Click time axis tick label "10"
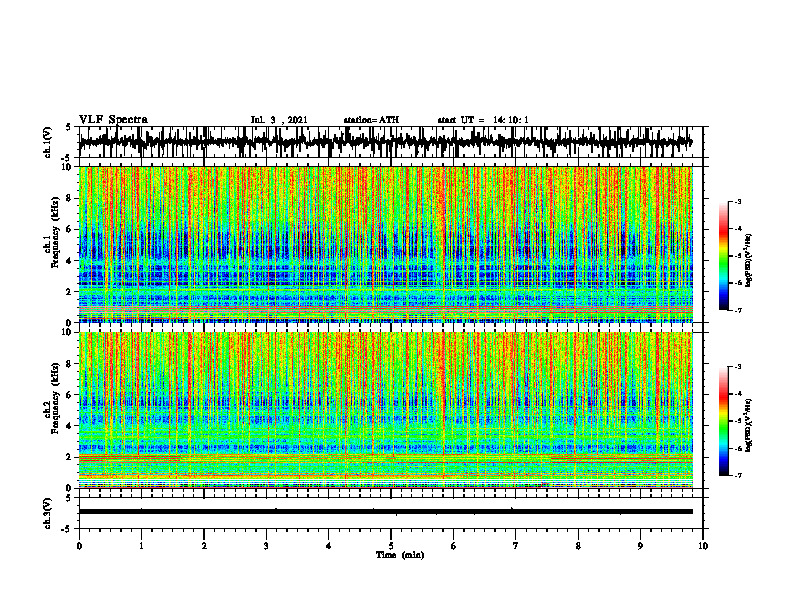The width and height of the screenshot is (792, 612). point(703,546)
